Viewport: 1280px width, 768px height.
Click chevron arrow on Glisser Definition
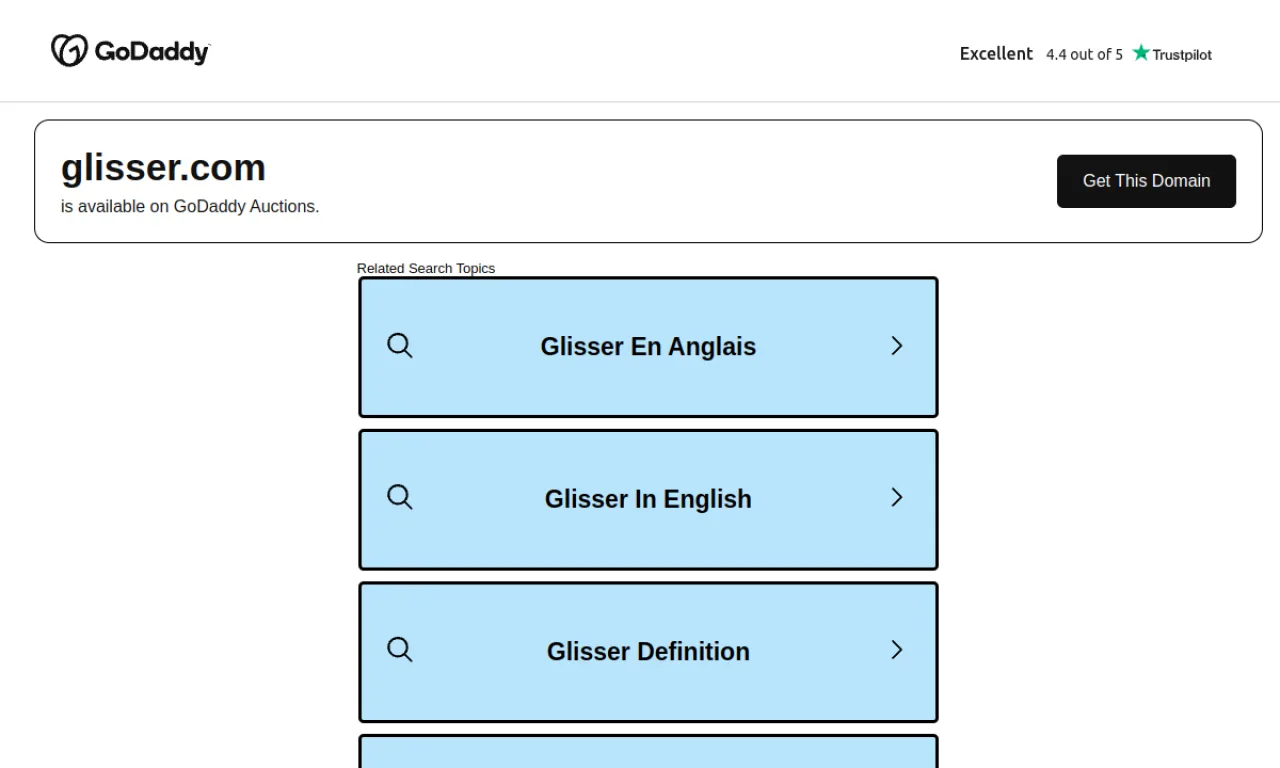(897, 650)
